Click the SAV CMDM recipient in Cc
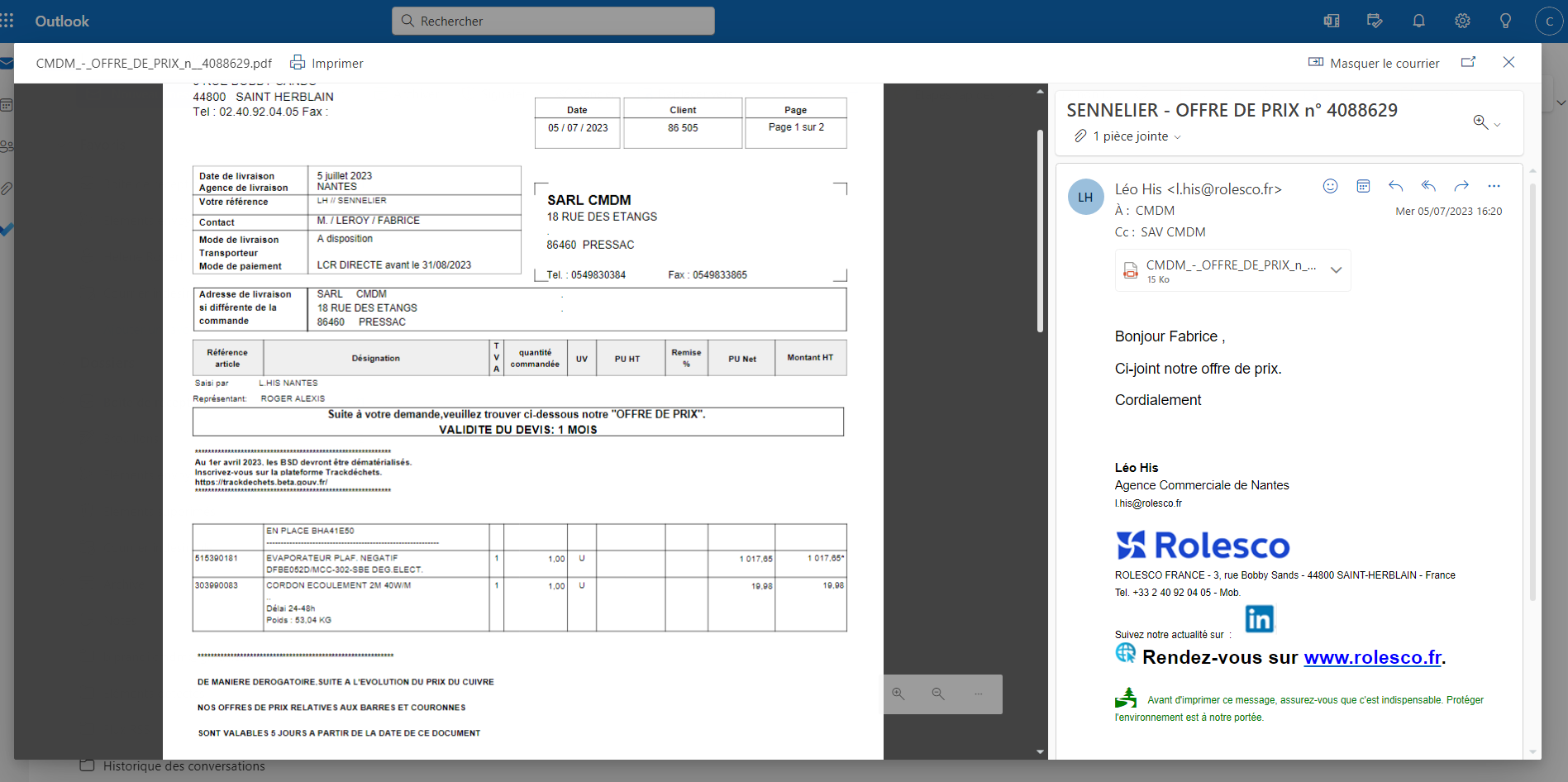Screen dimensions: 1568x782 tap(1173, 232)
